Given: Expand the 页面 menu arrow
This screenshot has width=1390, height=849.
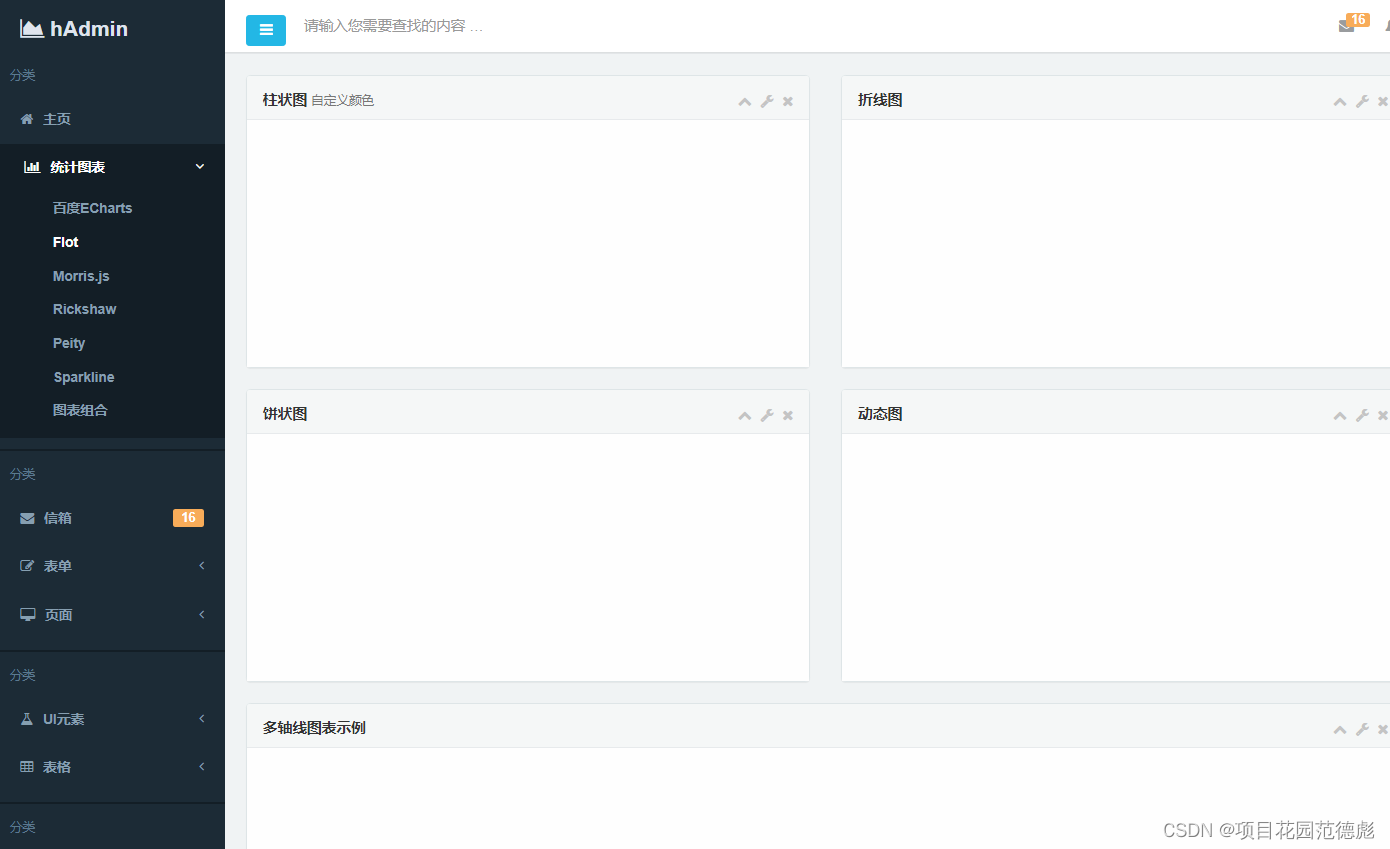Looking at the screenshot, I should coord(201,614).
